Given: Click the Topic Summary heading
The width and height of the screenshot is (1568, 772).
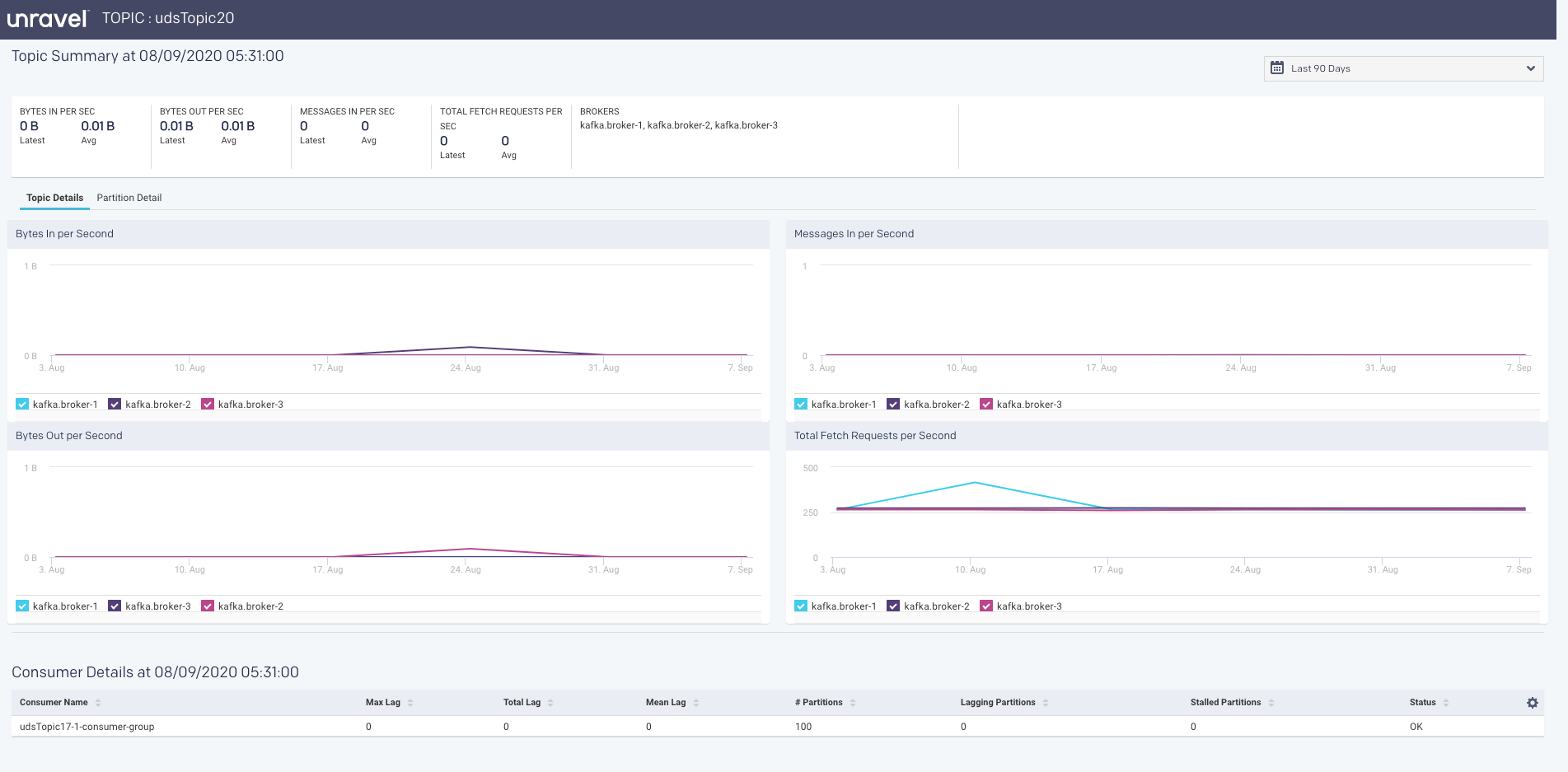Looking at the screenshot, I should click(147, 56).
